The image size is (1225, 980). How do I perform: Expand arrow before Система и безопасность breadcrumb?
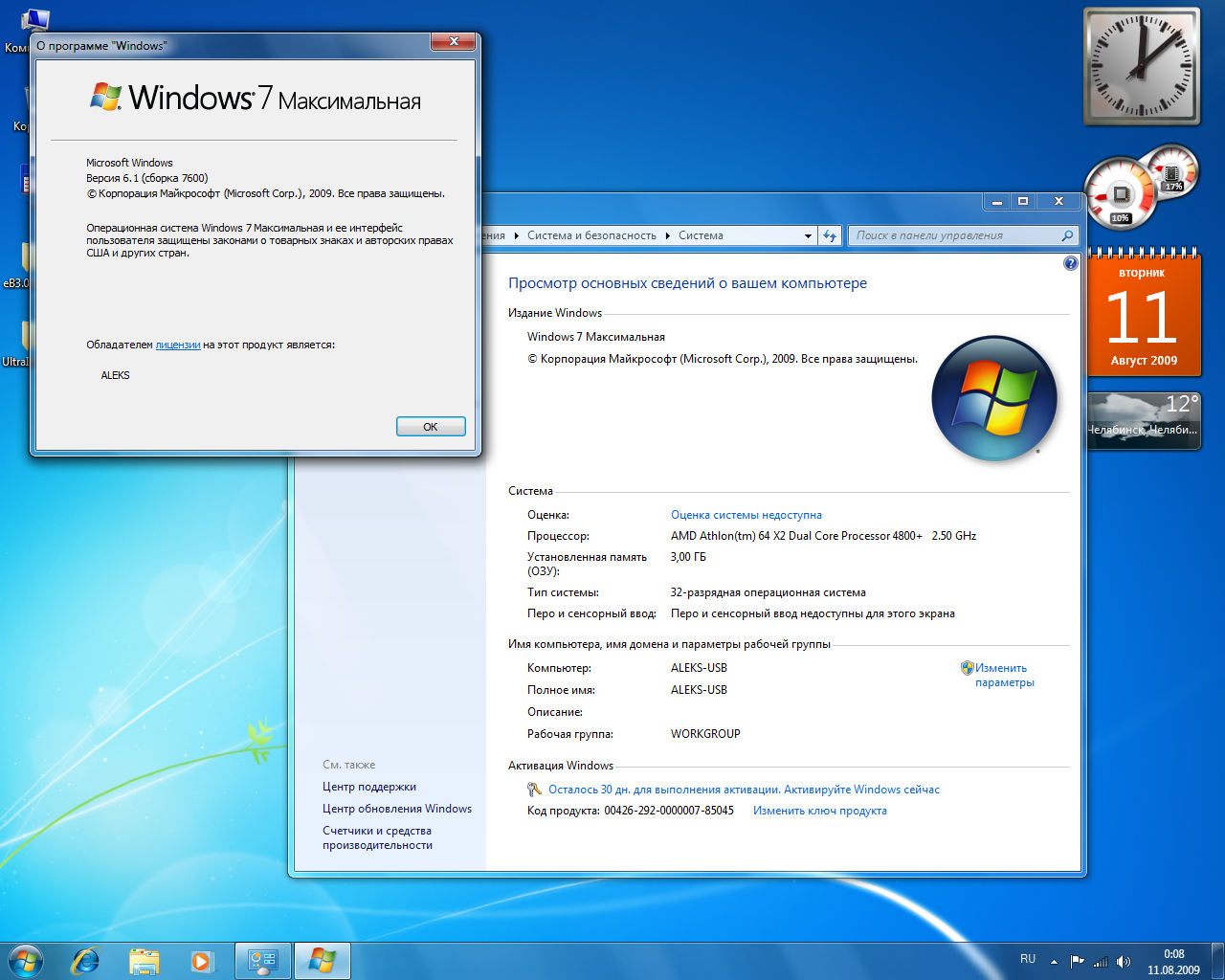coord(516,235)
